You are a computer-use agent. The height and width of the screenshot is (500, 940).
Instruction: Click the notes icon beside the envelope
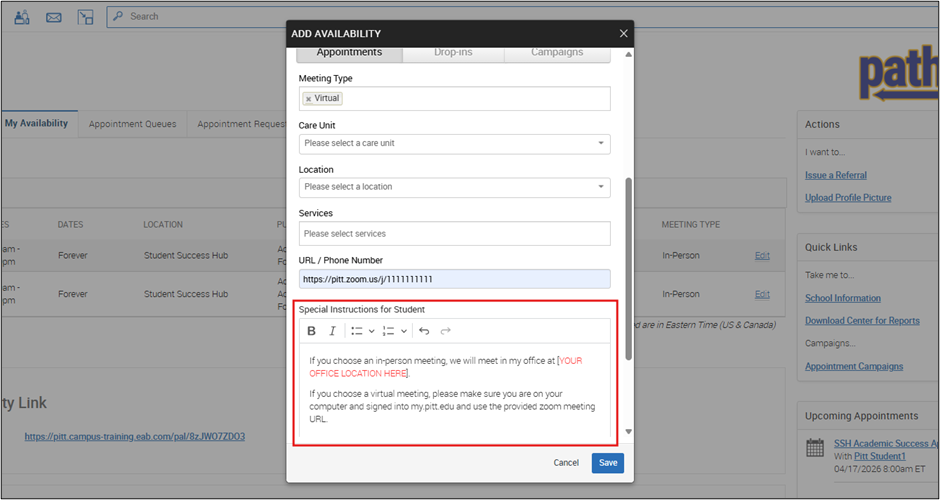click(x=85, y=17)
